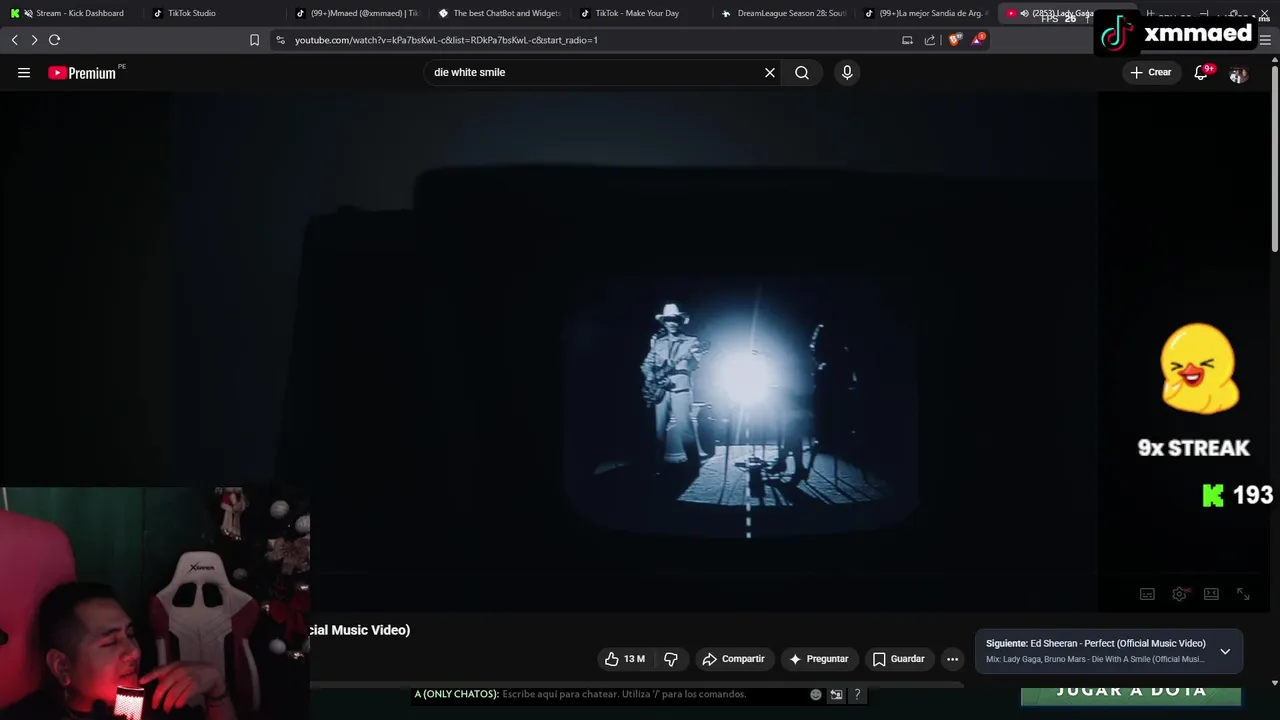Open emoji picker in Dota chat bar

tap(816, 694)
